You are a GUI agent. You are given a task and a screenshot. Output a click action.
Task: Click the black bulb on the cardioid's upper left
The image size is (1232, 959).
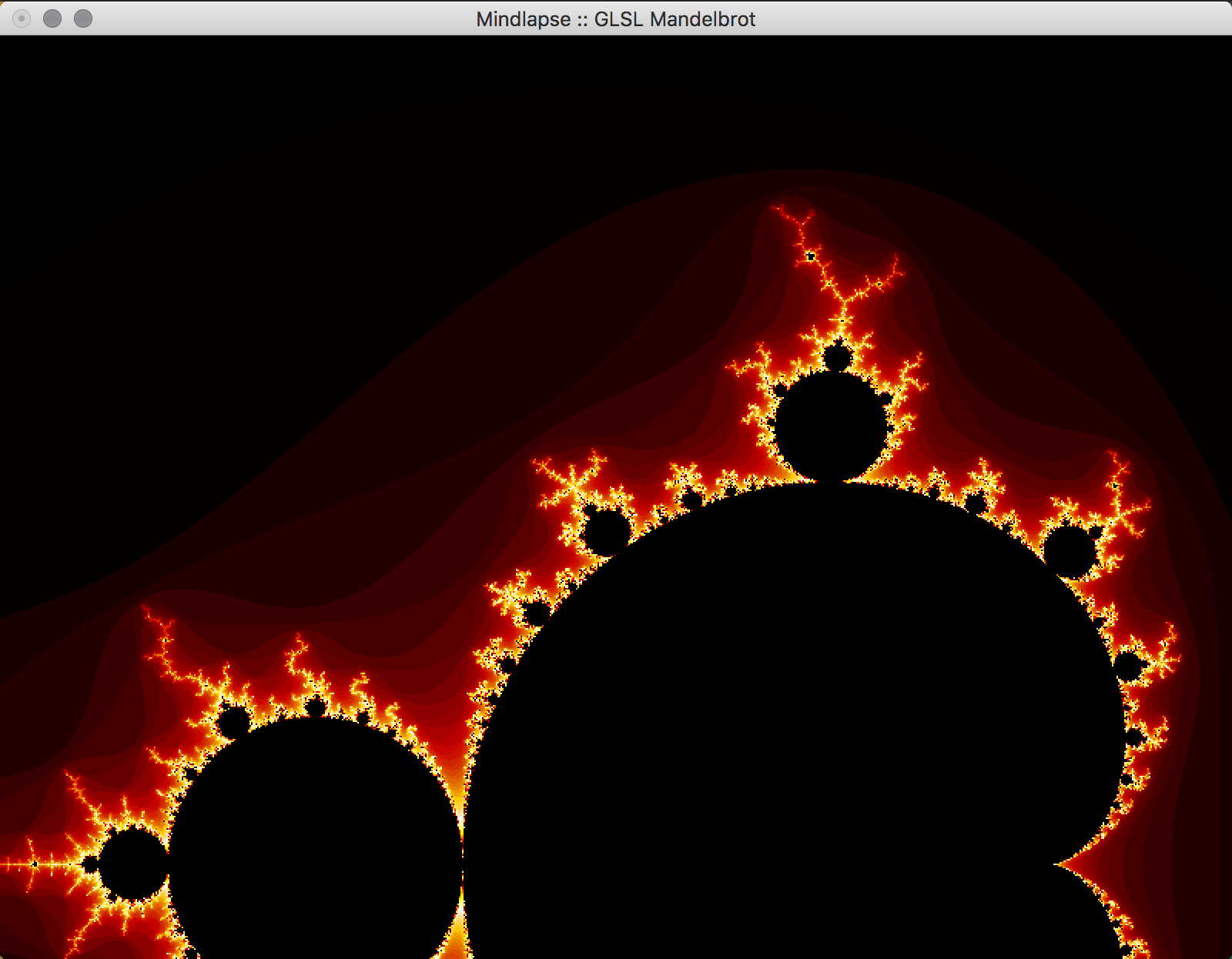pos(606,530)
